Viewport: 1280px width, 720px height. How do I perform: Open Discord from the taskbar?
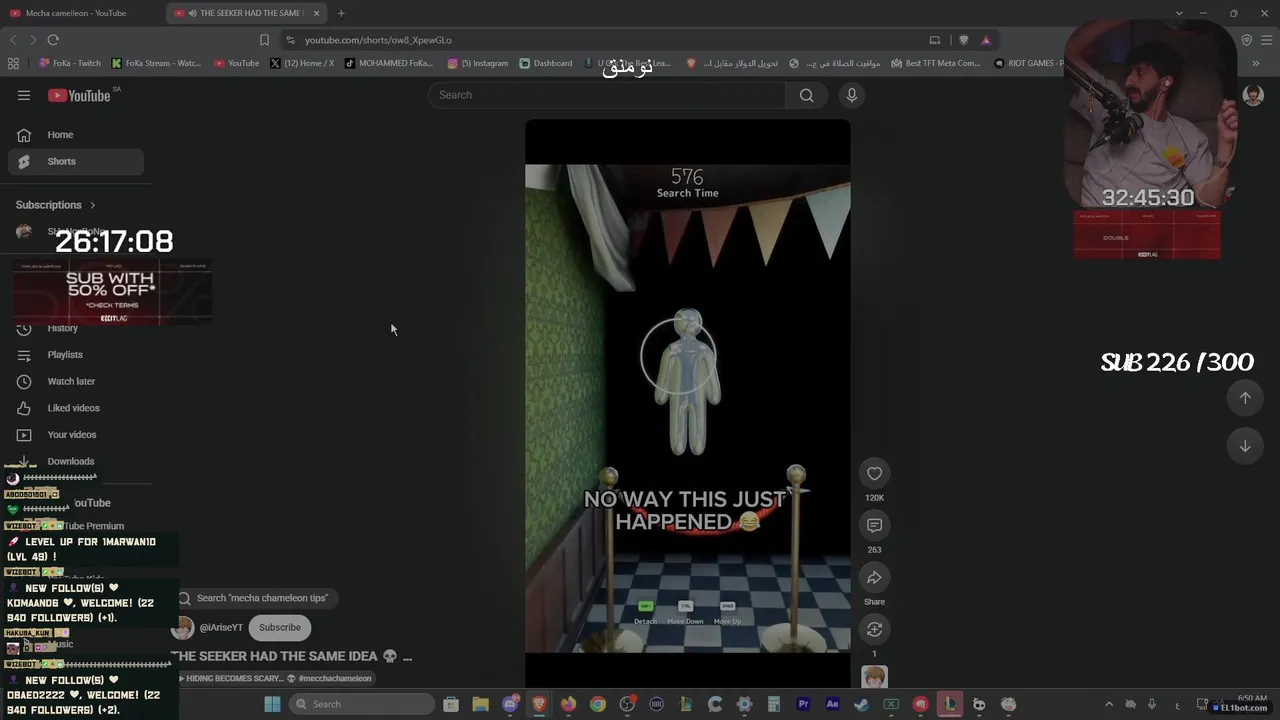510,704
